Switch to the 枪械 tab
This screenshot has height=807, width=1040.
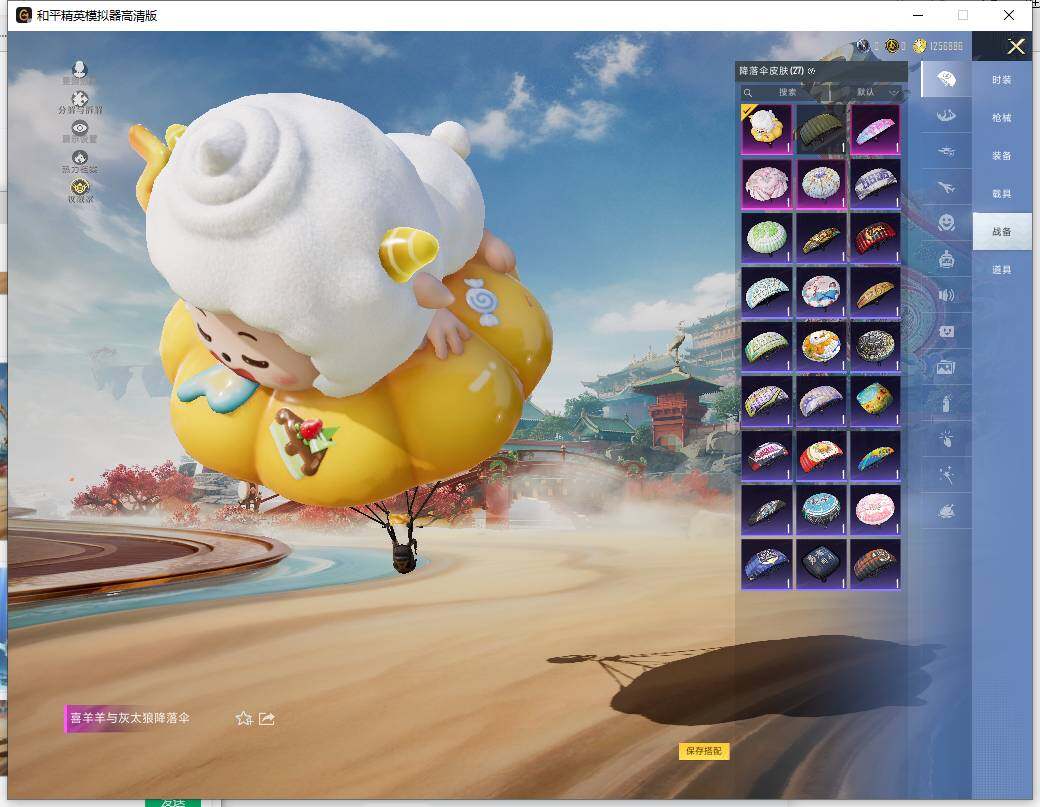click(x=1001, y=118)
